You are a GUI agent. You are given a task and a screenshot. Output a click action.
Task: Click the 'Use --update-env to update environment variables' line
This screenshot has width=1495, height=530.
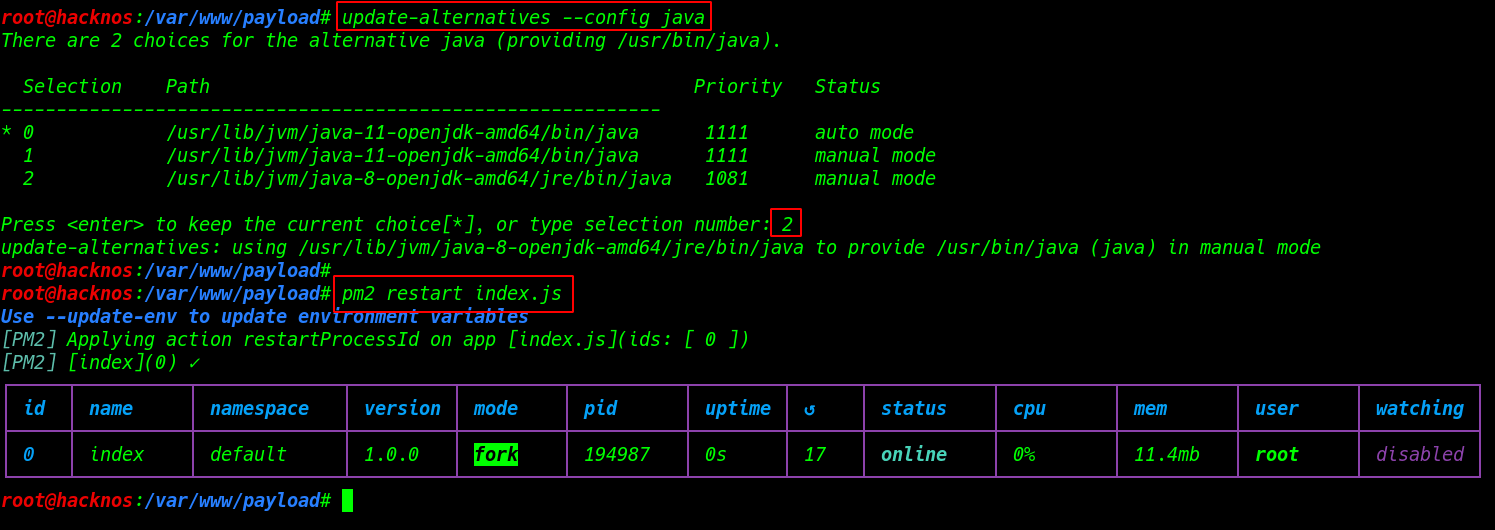click(x=265, y=317)
